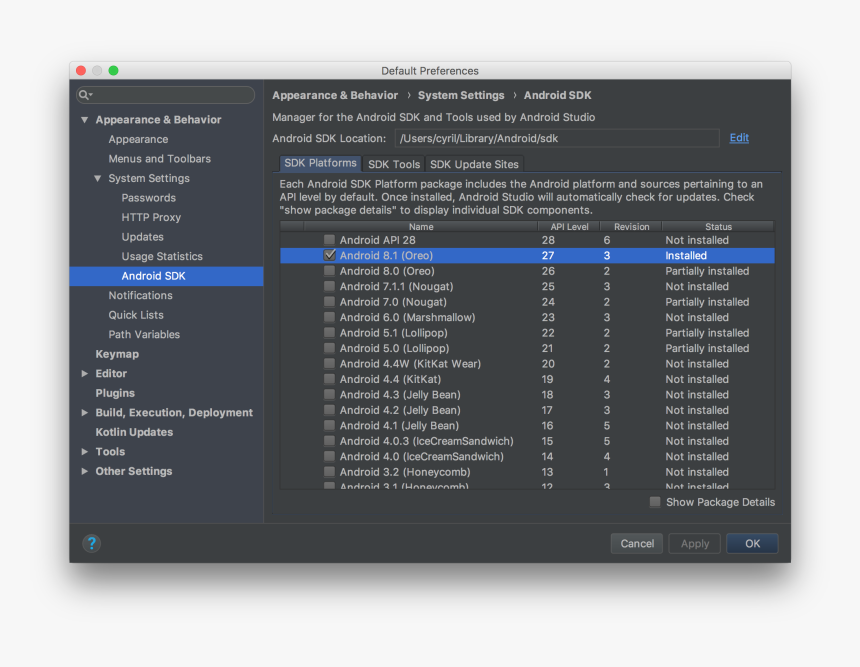Tick the Android 6.0 (Marshmallow) checkbox
The width and height of the screenshot is (860, 667).
[x=329, y=317]
